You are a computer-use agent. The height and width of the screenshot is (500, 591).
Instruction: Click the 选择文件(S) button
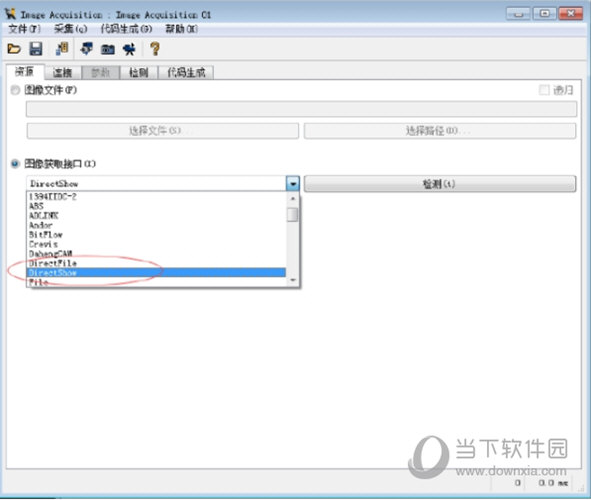pos(162,131)
